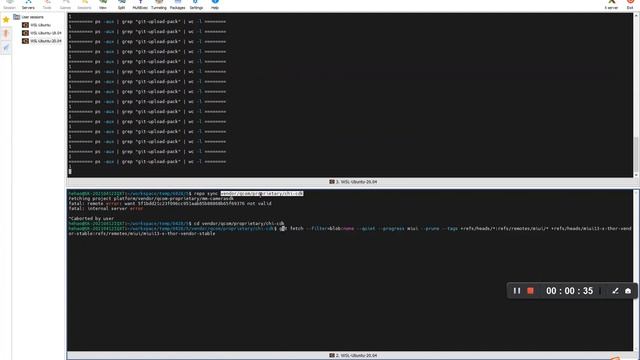This screenshot has width=640, height=360.
Task: Select the Tools sidebar tab below the star
Action: (6, 33)
